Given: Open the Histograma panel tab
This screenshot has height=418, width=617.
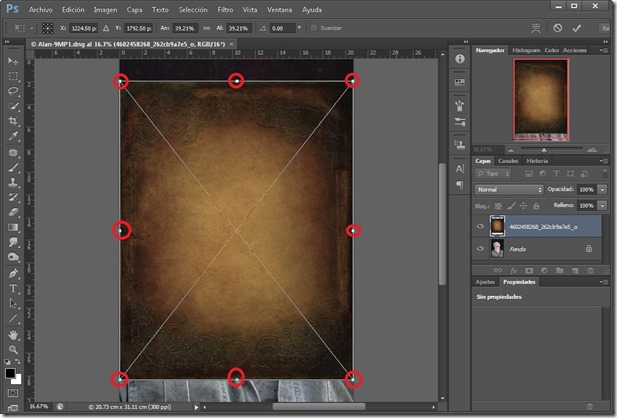Looking at the screenshot, I should coord(526,49).
